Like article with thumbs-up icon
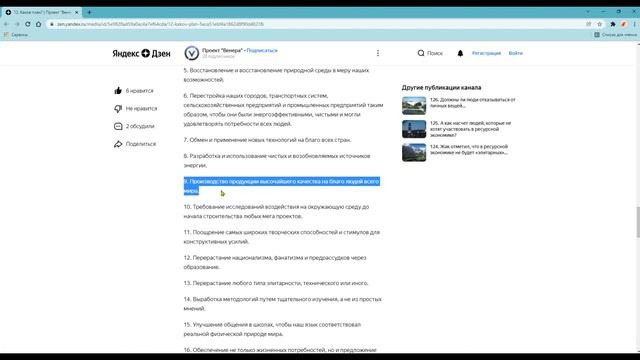Image resolution: width=640 pixels, height=360 pixels. tap(118, 91)
